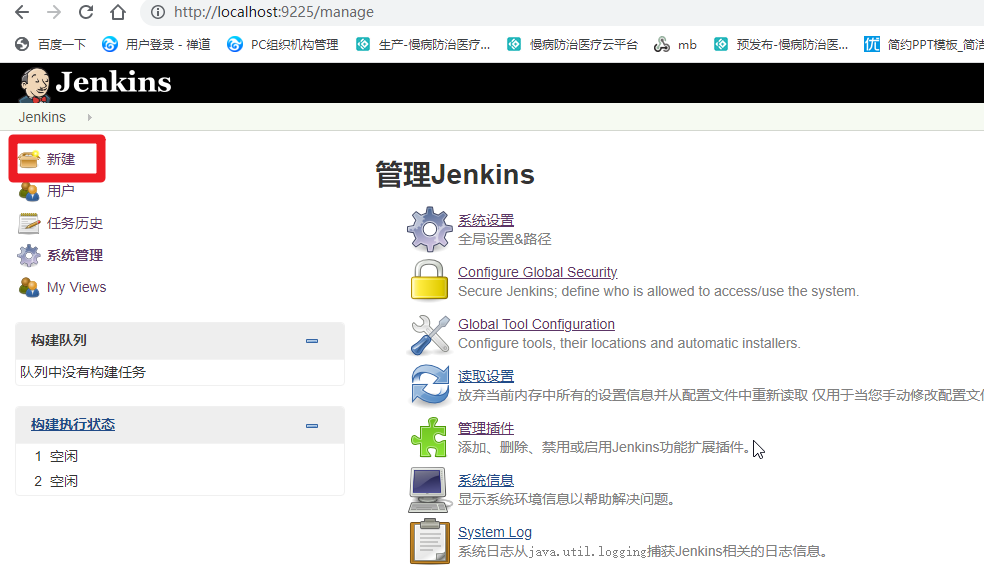Click the Jenkins breadcrumb link
The width and height of the screenshot is (984, 565).
(42, 117)
